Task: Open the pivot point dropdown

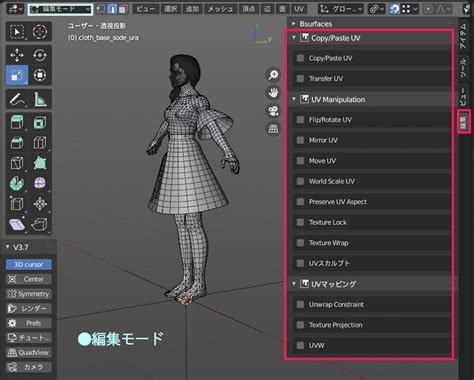Action: click(376, 9)
